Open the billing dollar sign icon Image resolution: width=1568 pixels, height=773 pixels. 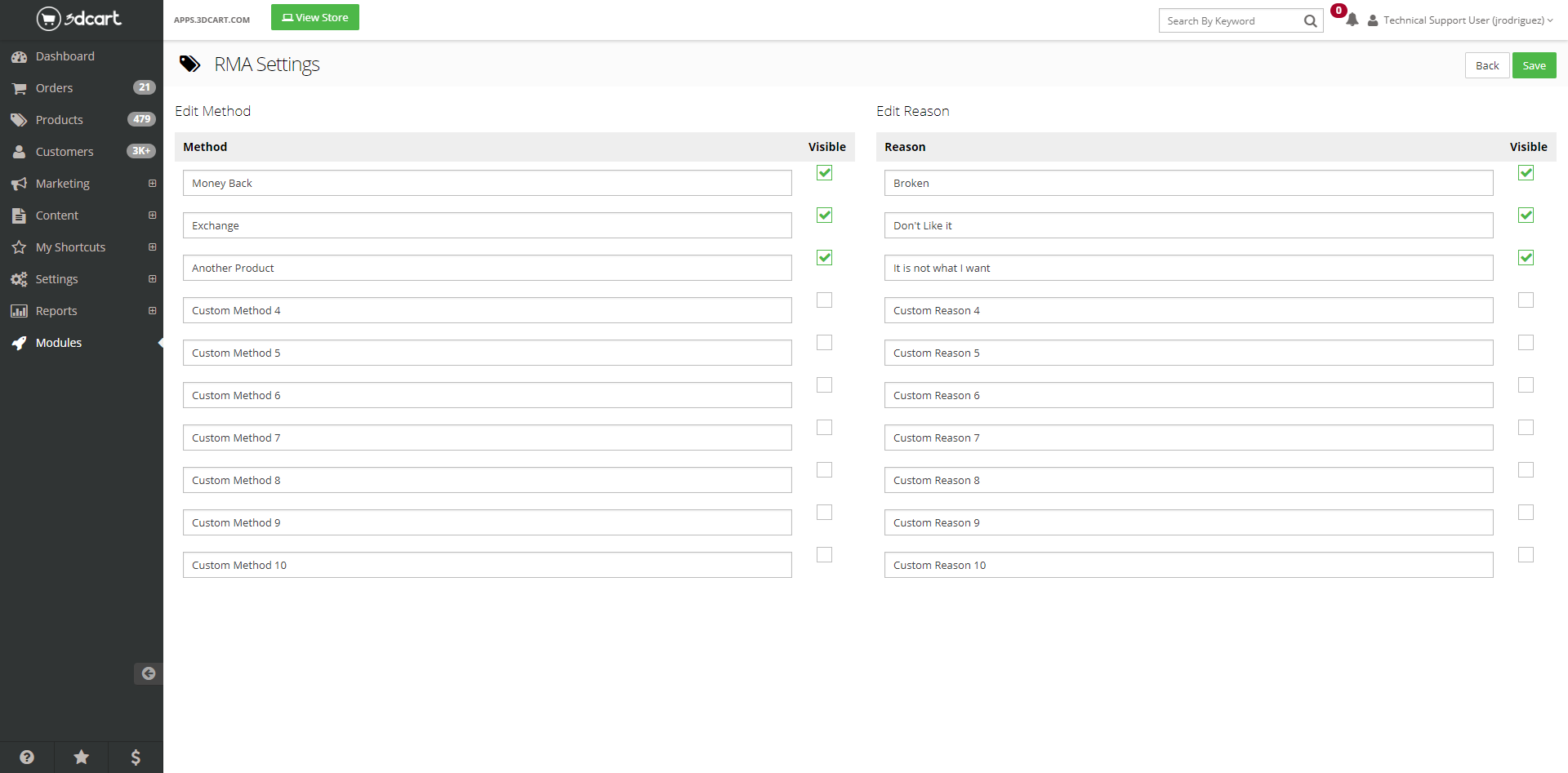click(x=136, y=757)
